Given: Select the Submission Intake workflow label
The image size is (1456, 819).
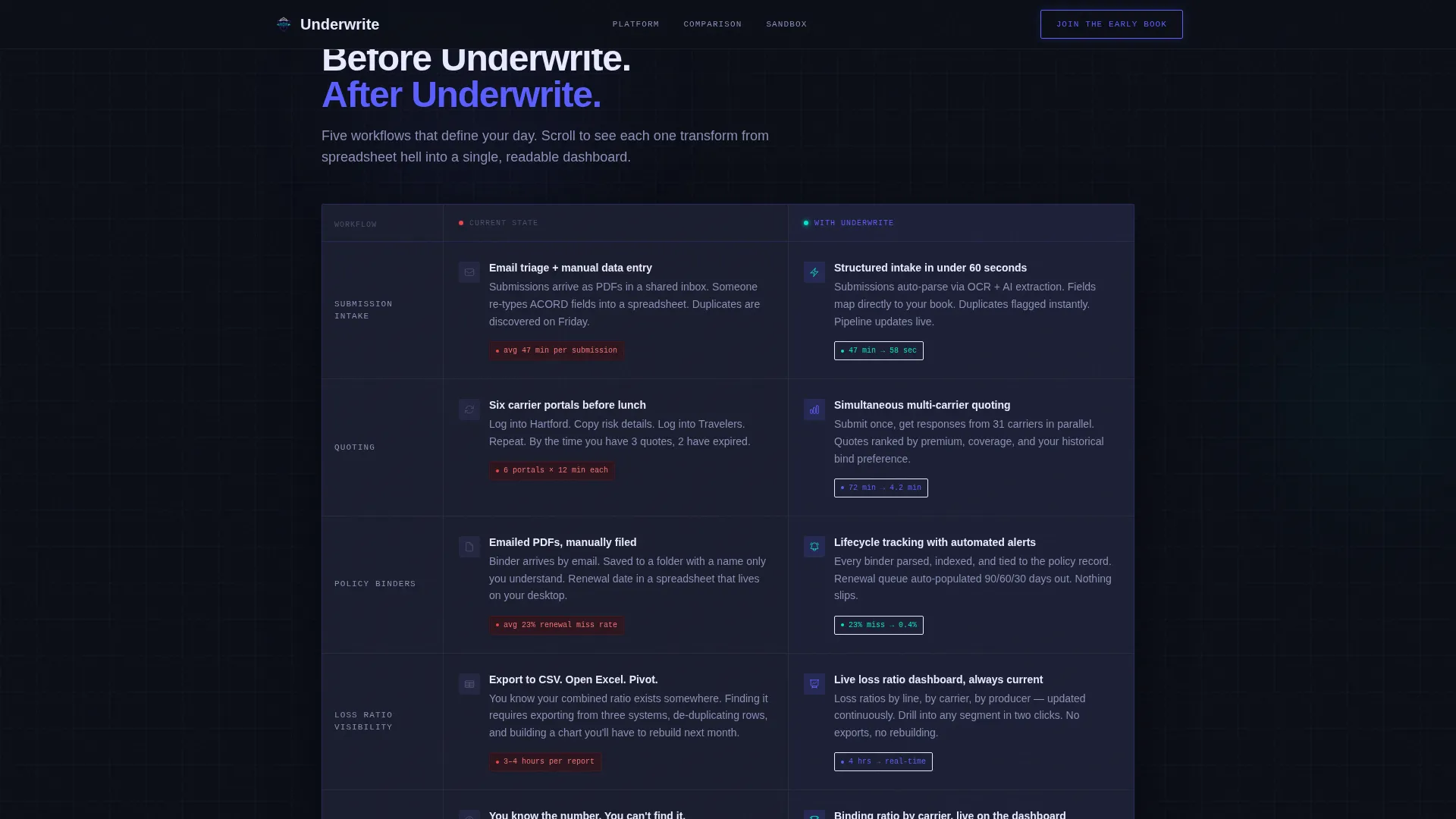Looking at the screenshot, I should [363, 310].
